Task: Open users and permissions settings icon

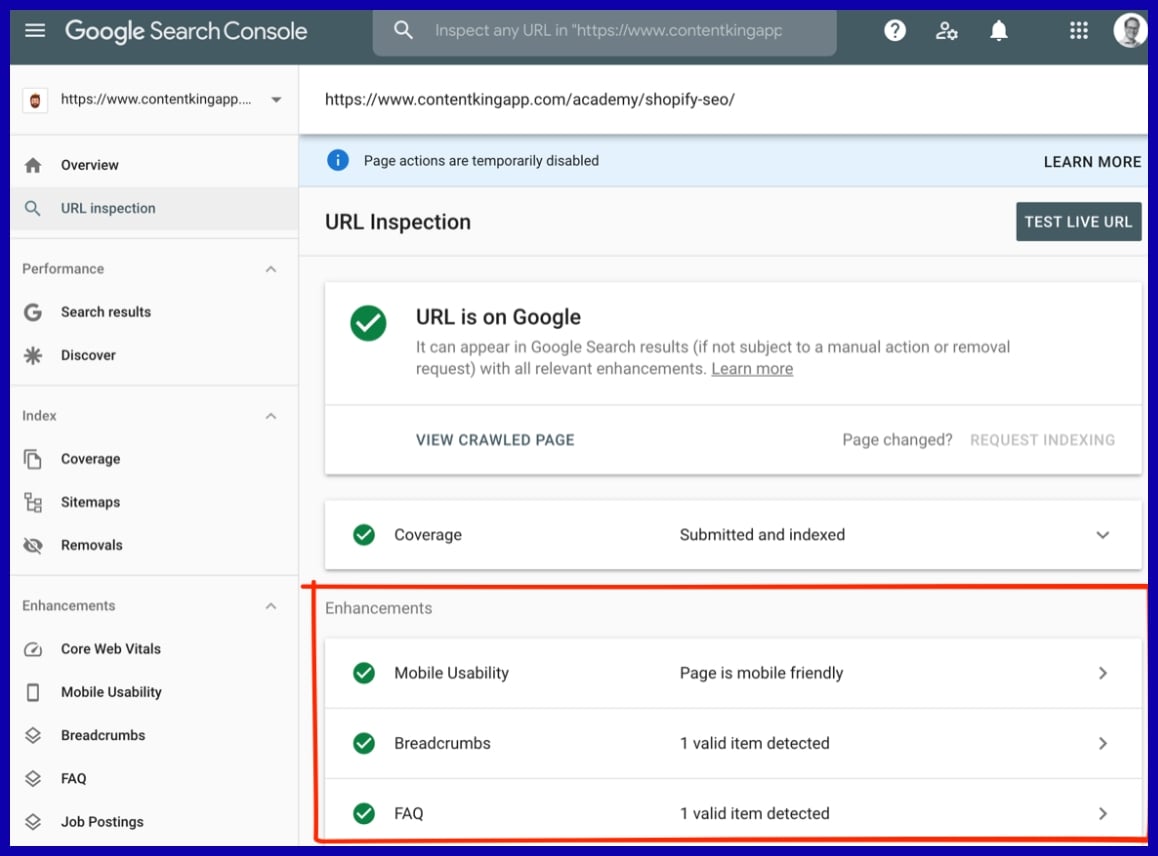Action: point(946,31)
